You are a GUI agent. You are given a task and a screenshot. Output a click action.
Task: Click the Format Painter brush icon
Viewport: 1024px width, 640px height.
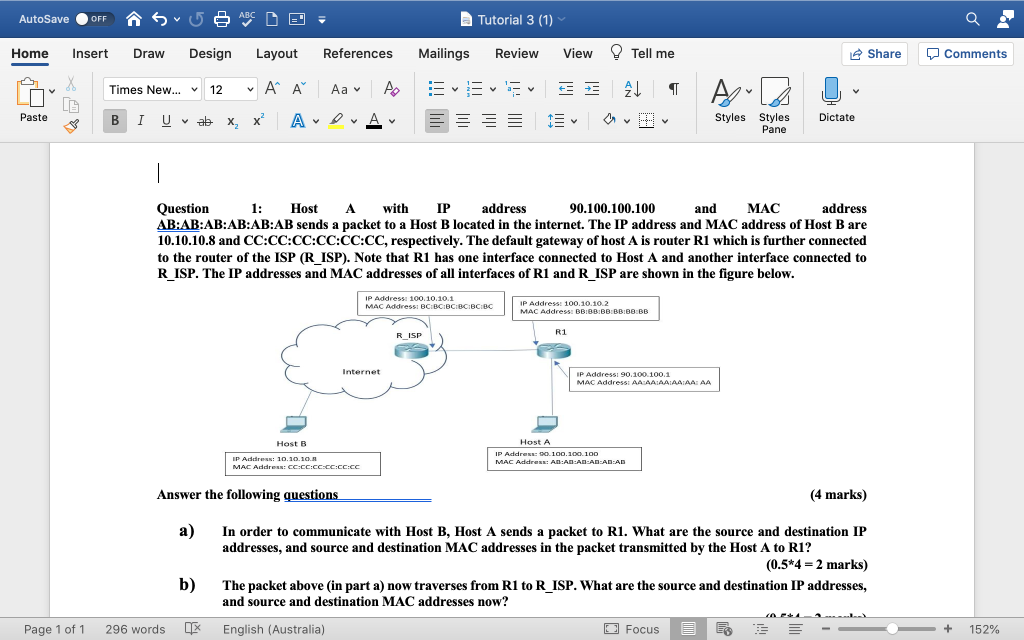point(71,126)
